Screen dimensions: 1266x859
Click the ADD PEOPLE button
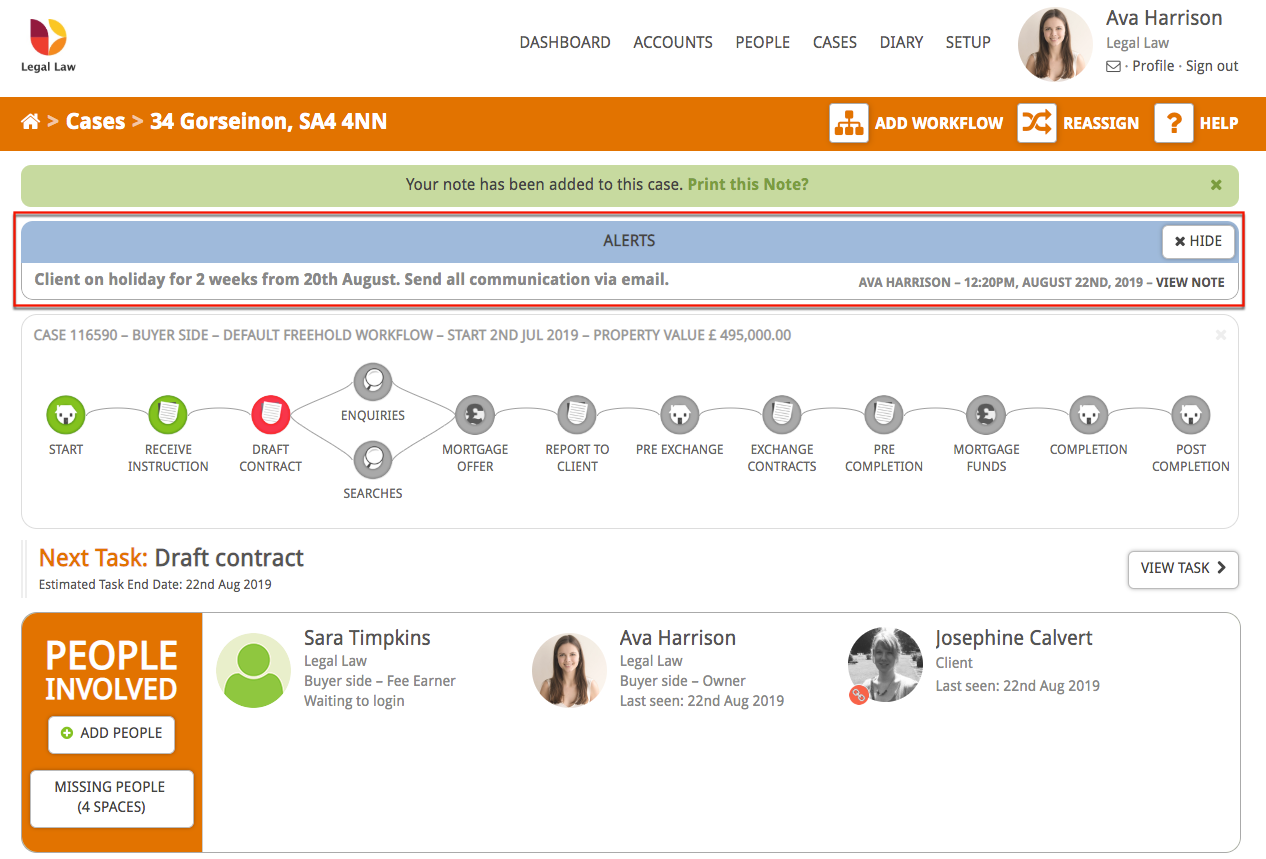tap(111, 733)
